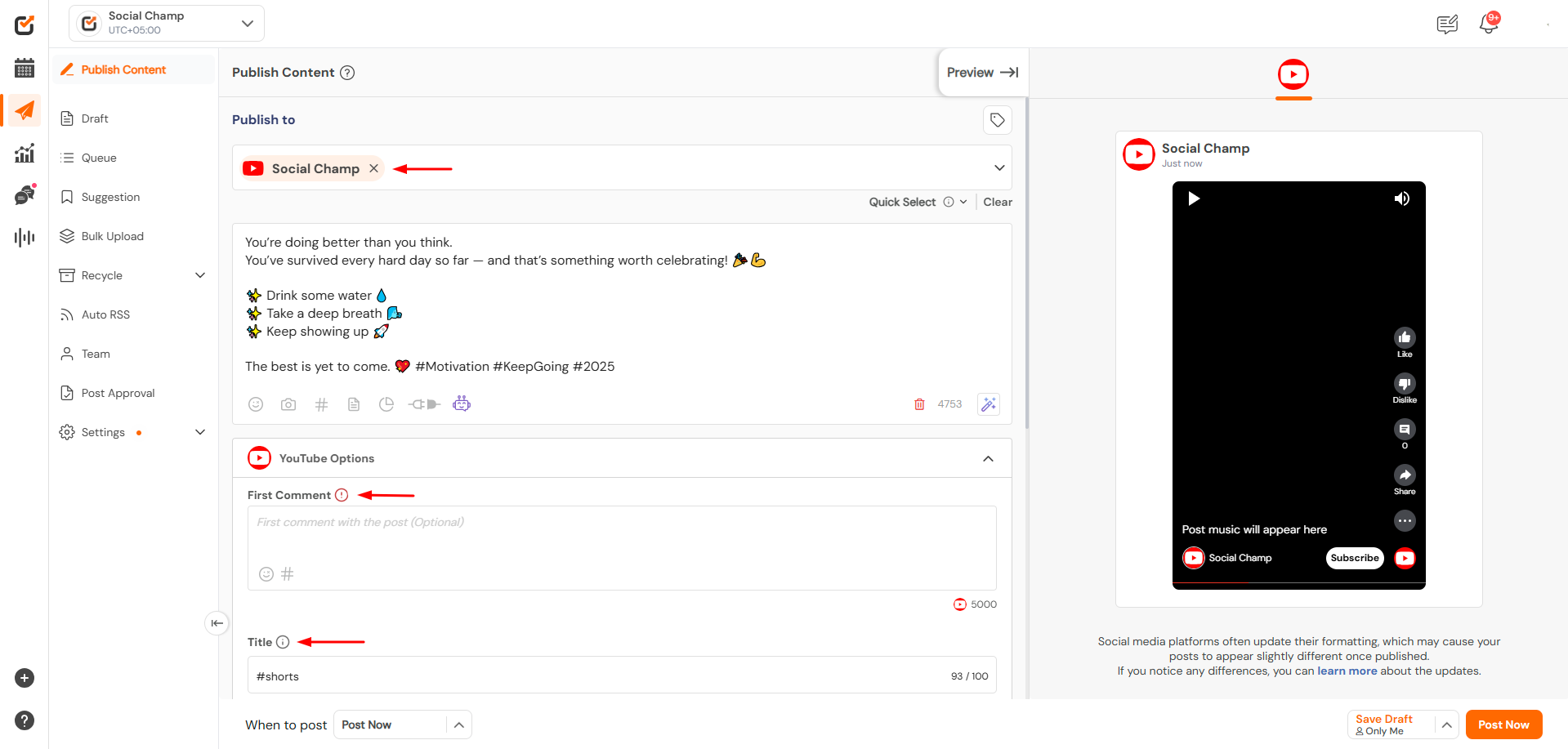Click the Title field containing #shorts
1568x749 pixels.
click(x=622, y=675)
